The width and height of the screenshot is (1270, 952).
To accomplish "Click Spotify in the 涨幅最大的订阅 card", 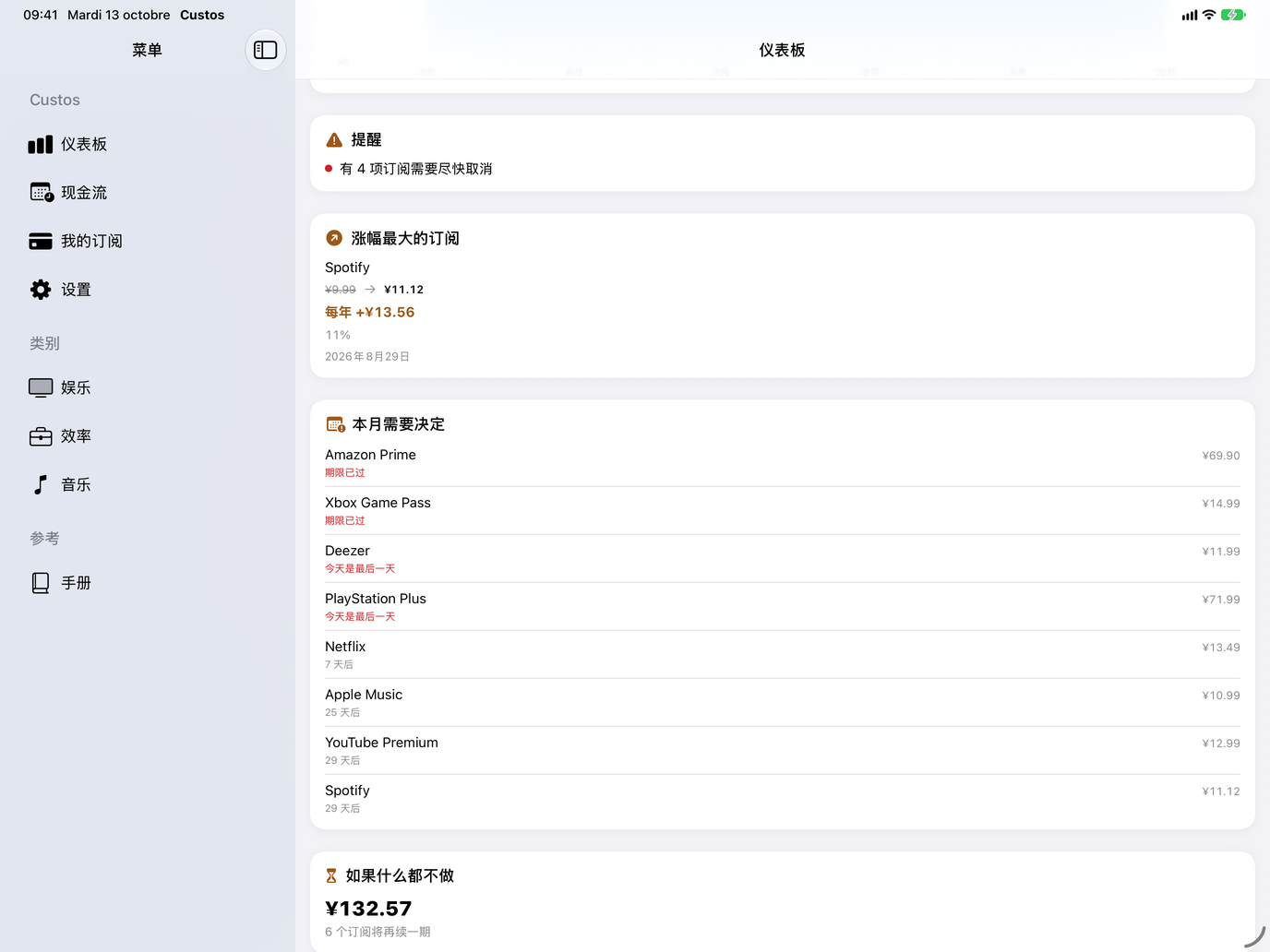I will pyautogui.click(x=347, y=268).
